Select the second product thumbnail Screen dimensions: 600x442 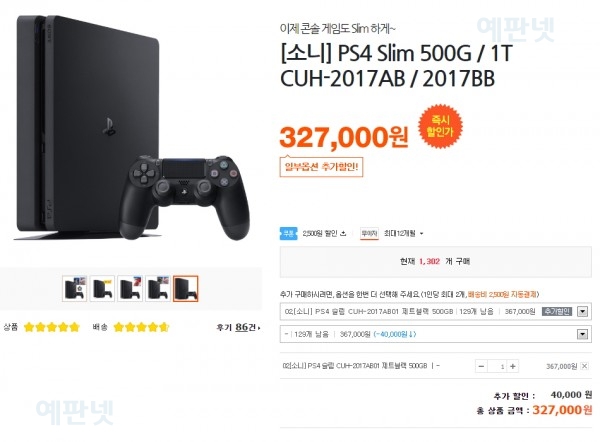click(102, 289)
